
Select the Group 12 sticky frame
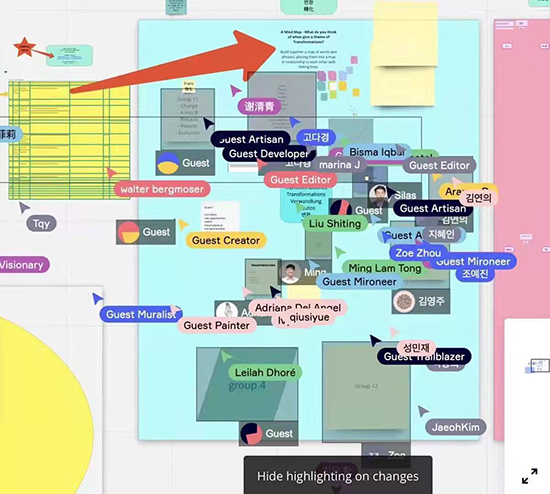[366, 386]
